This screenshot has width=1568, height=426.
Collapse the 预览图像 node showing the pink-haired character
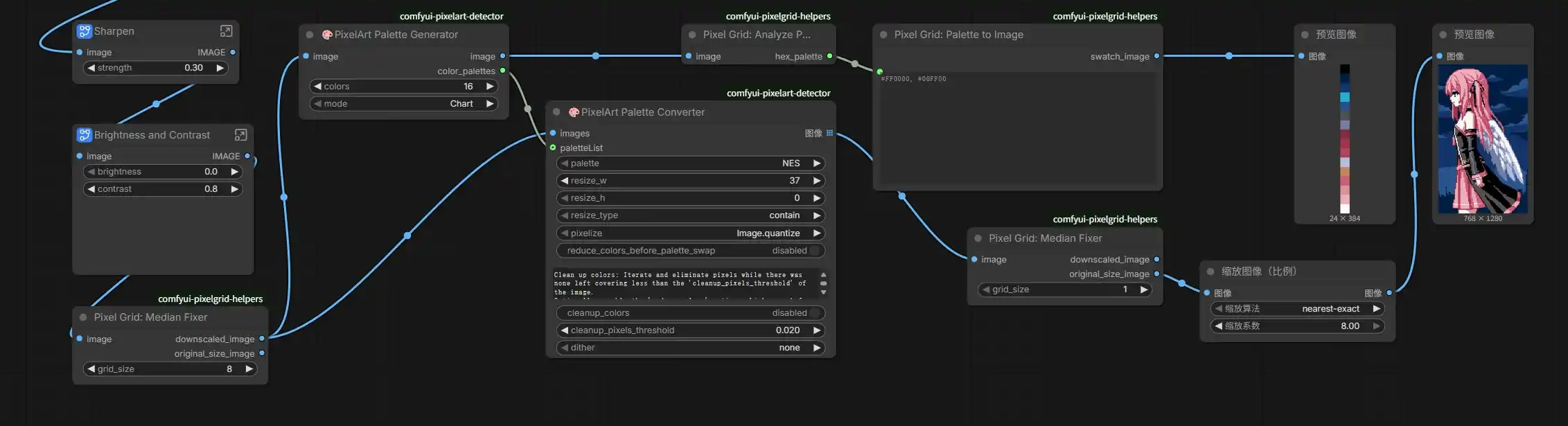[1443, 35]
